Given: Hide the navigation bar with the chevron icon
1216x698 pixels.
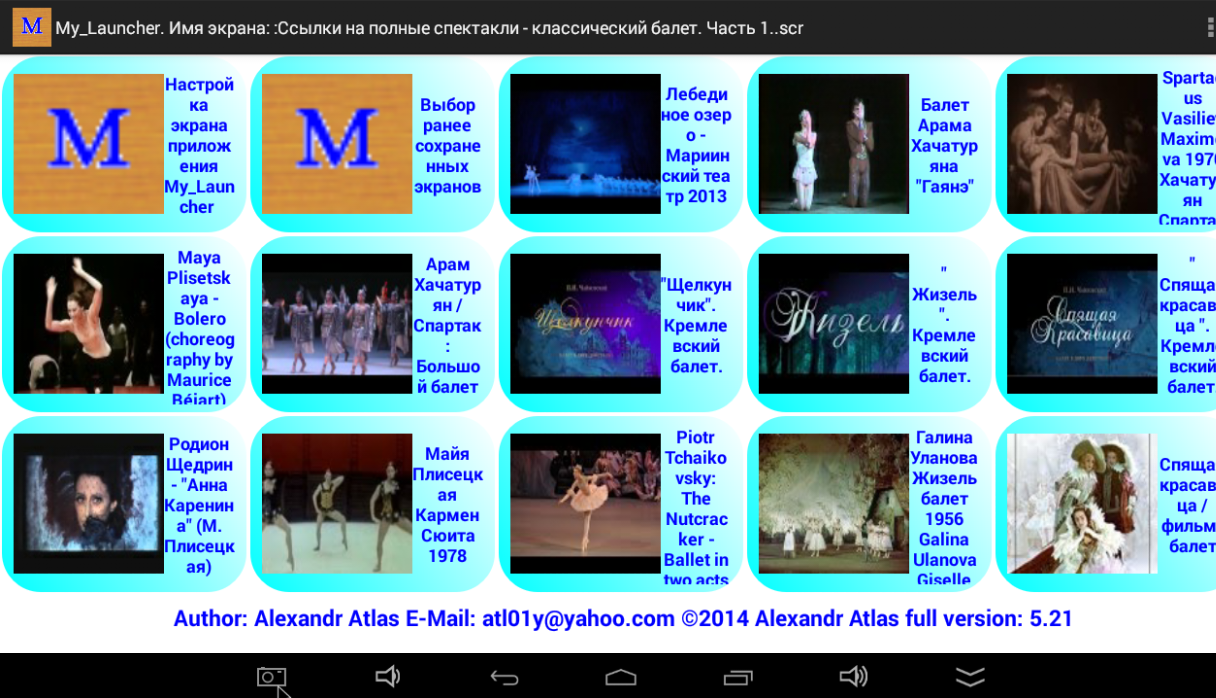Looking at the screenshot, I should click(970, 677).
